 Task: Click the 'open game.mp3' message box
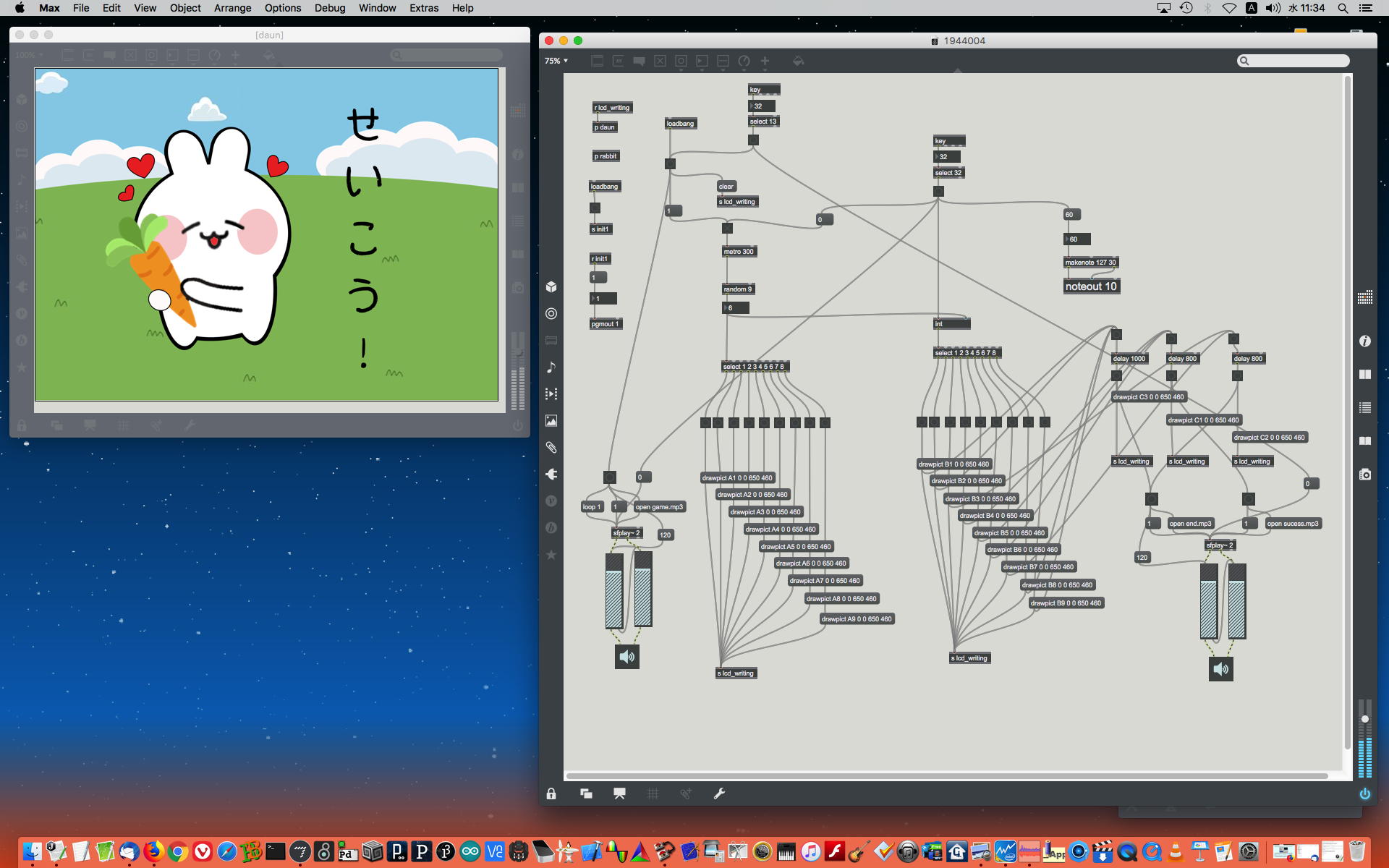tap(659, 507)
